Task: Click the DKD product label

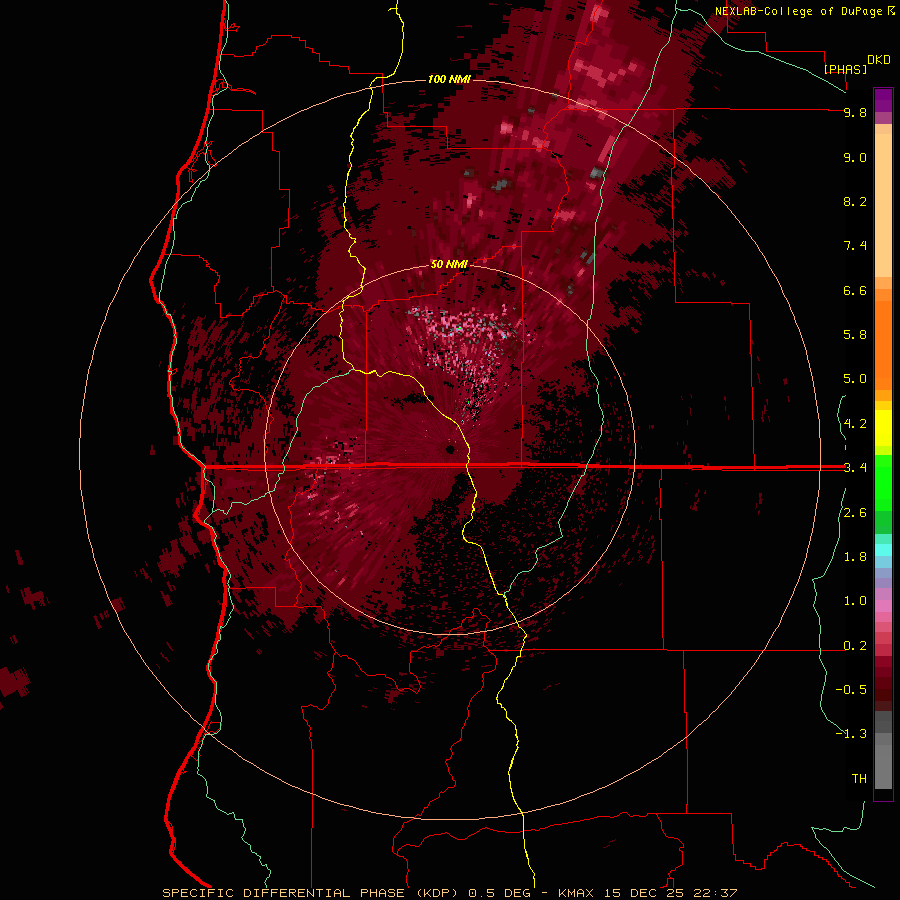Action: 879,60
